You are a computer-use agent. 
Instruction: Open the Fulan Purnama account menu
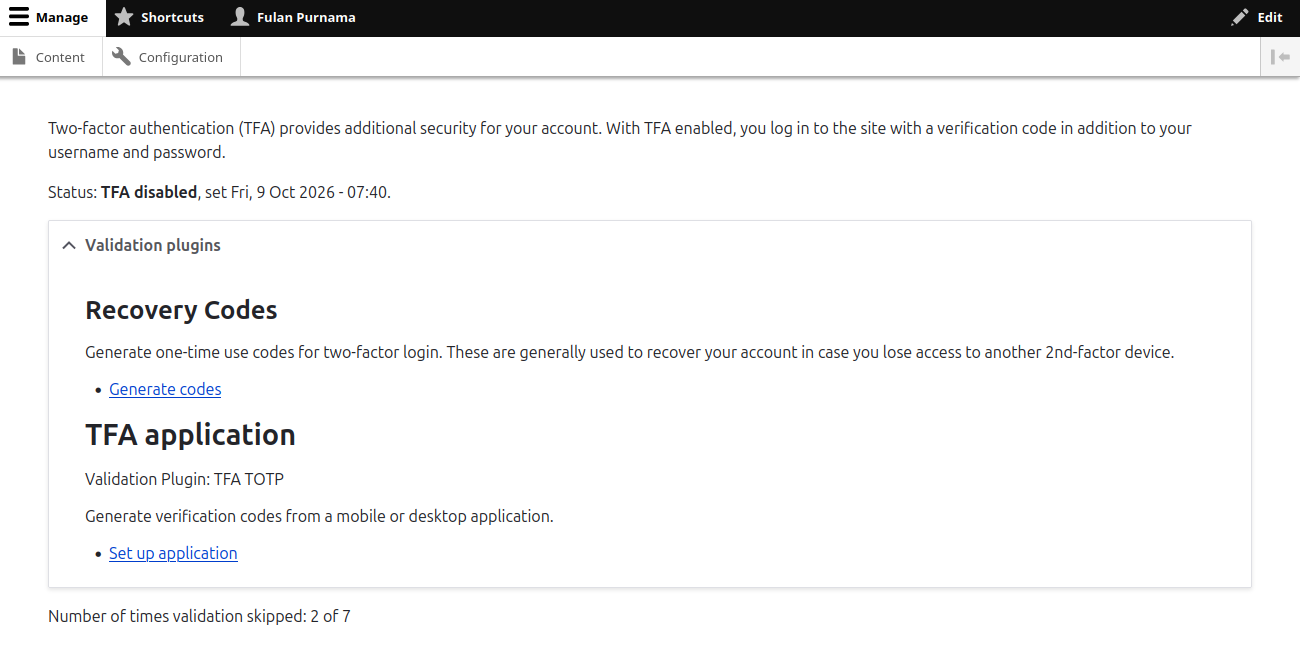tap(306, 17)
